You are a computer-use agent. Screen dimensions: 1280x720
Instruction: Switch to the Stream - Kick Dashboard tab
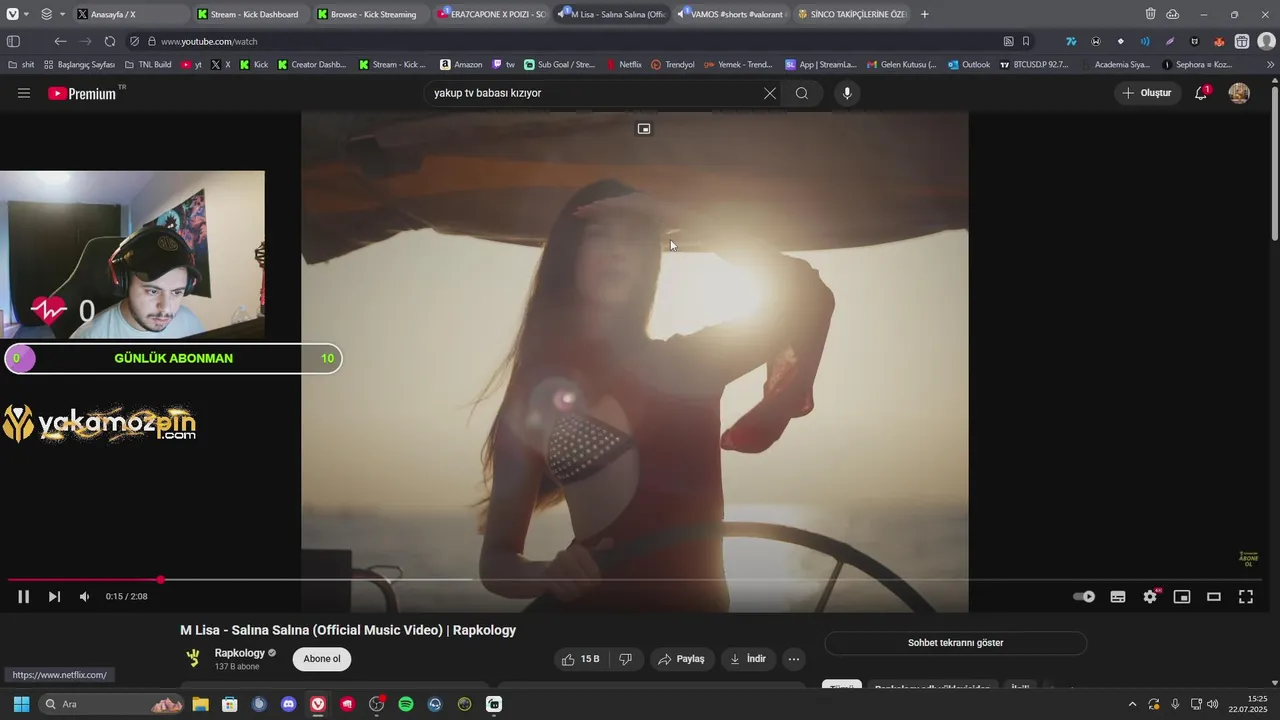pyautogui.click(x=250, y=14)
